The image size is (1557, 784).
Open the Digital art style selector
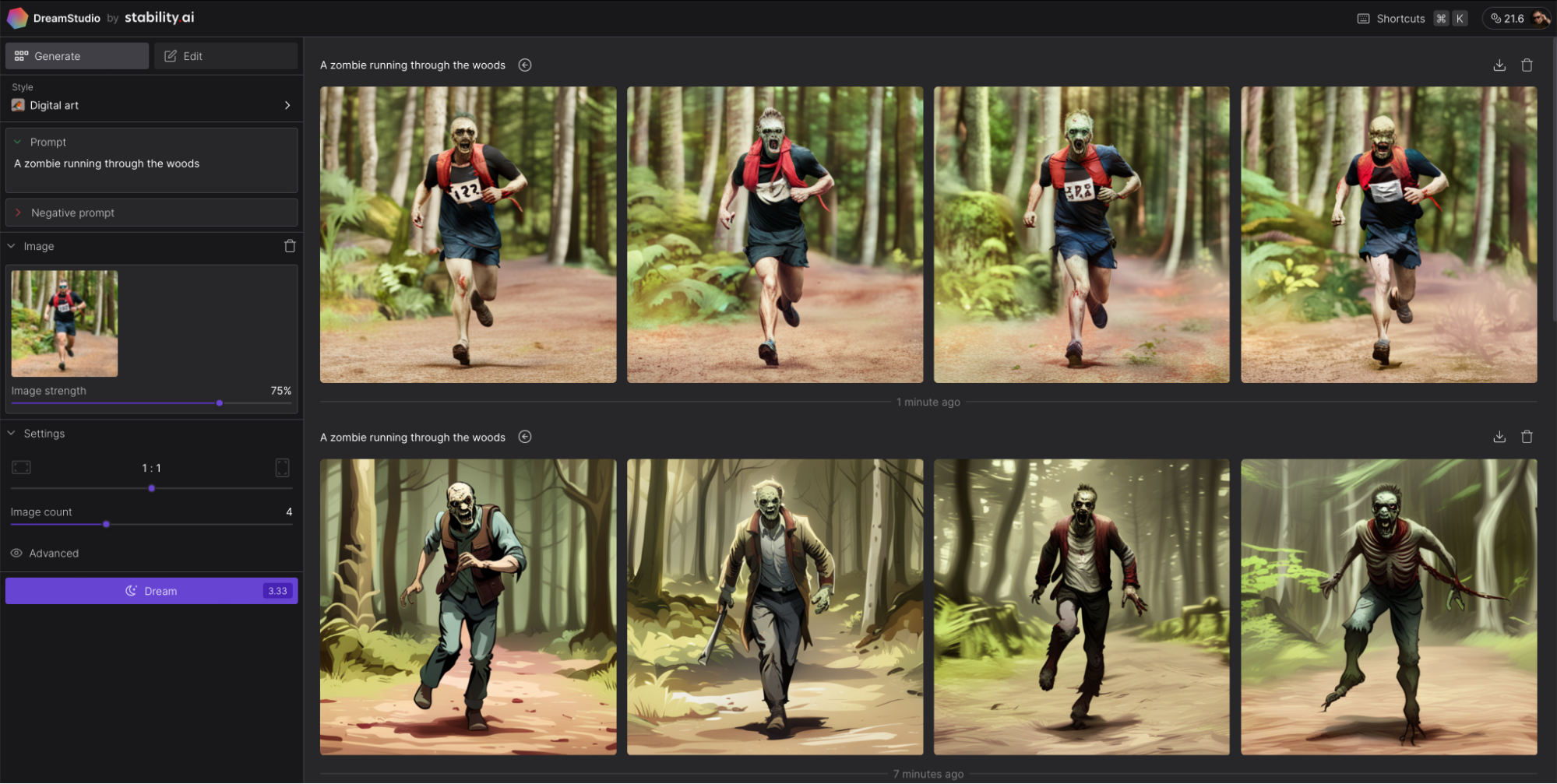(x=151, y=105)
